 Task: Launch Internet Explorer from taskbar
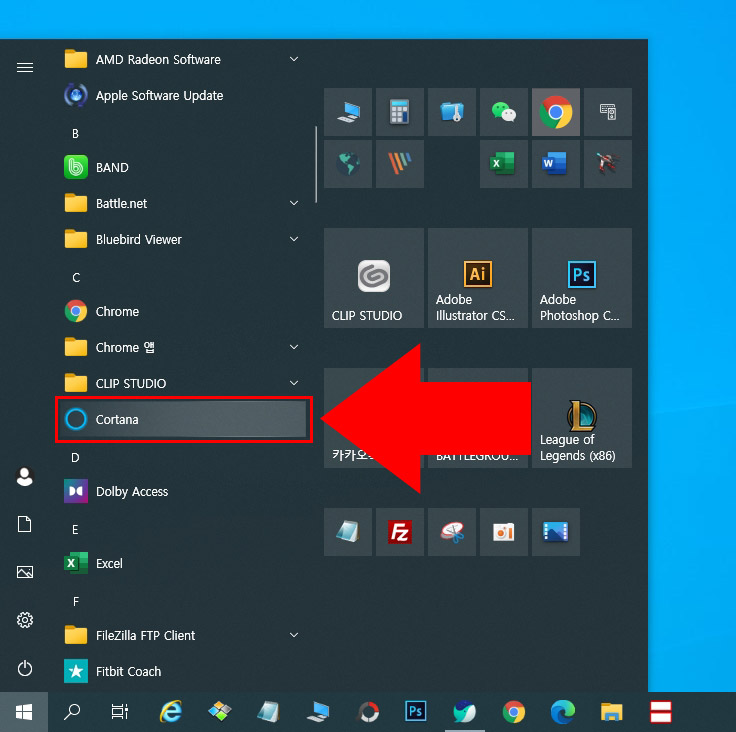(x=171, y=712)
